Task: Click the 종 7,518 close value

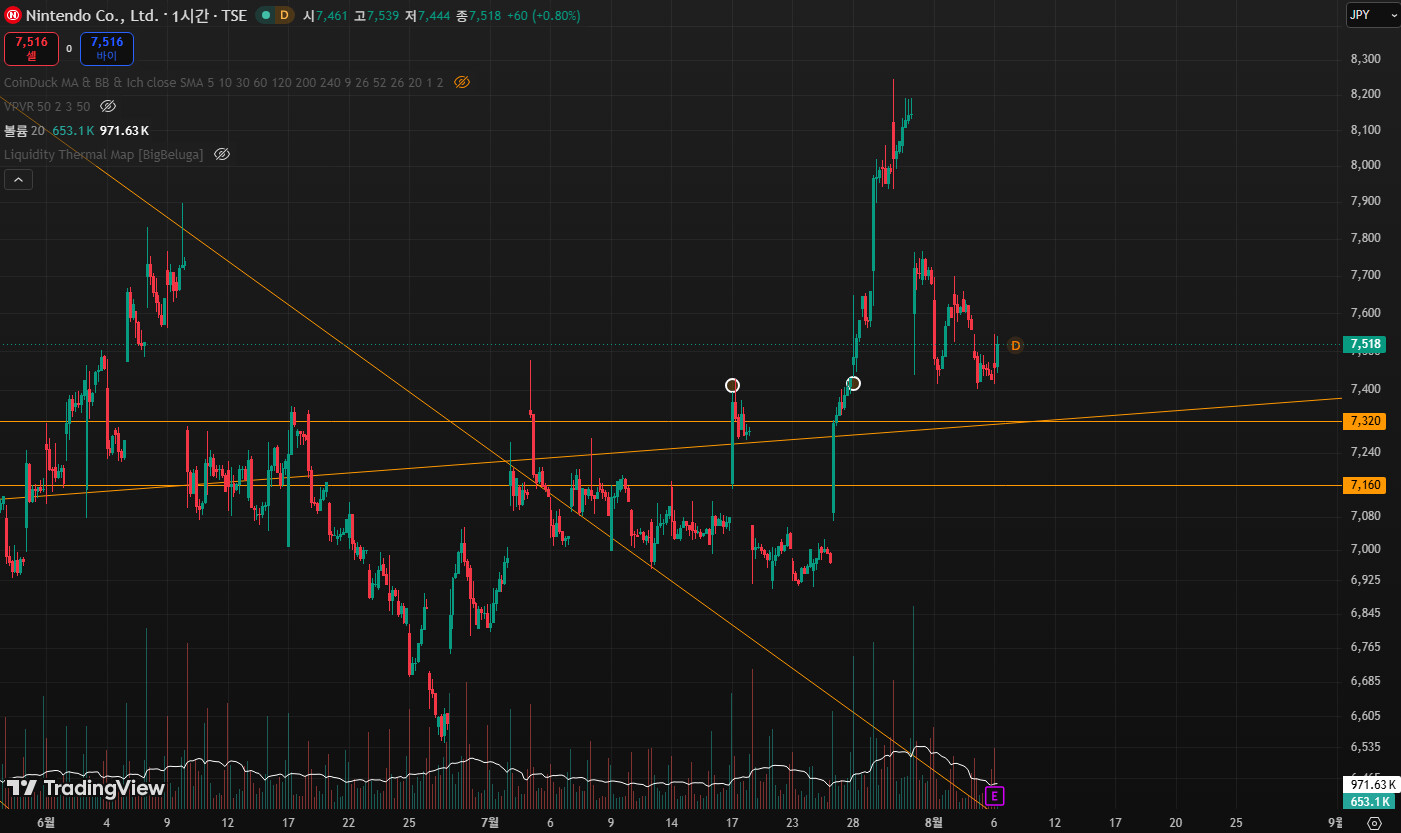Action: pos(478,16)
